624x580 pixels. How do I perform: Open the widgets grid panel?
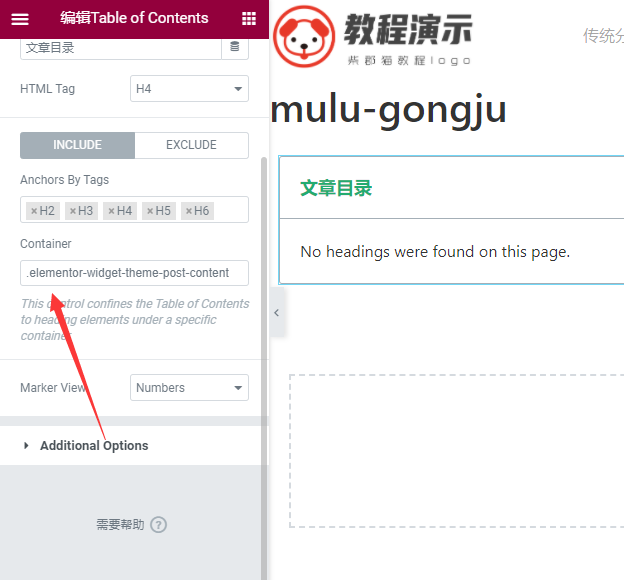[x=249, y=18]
